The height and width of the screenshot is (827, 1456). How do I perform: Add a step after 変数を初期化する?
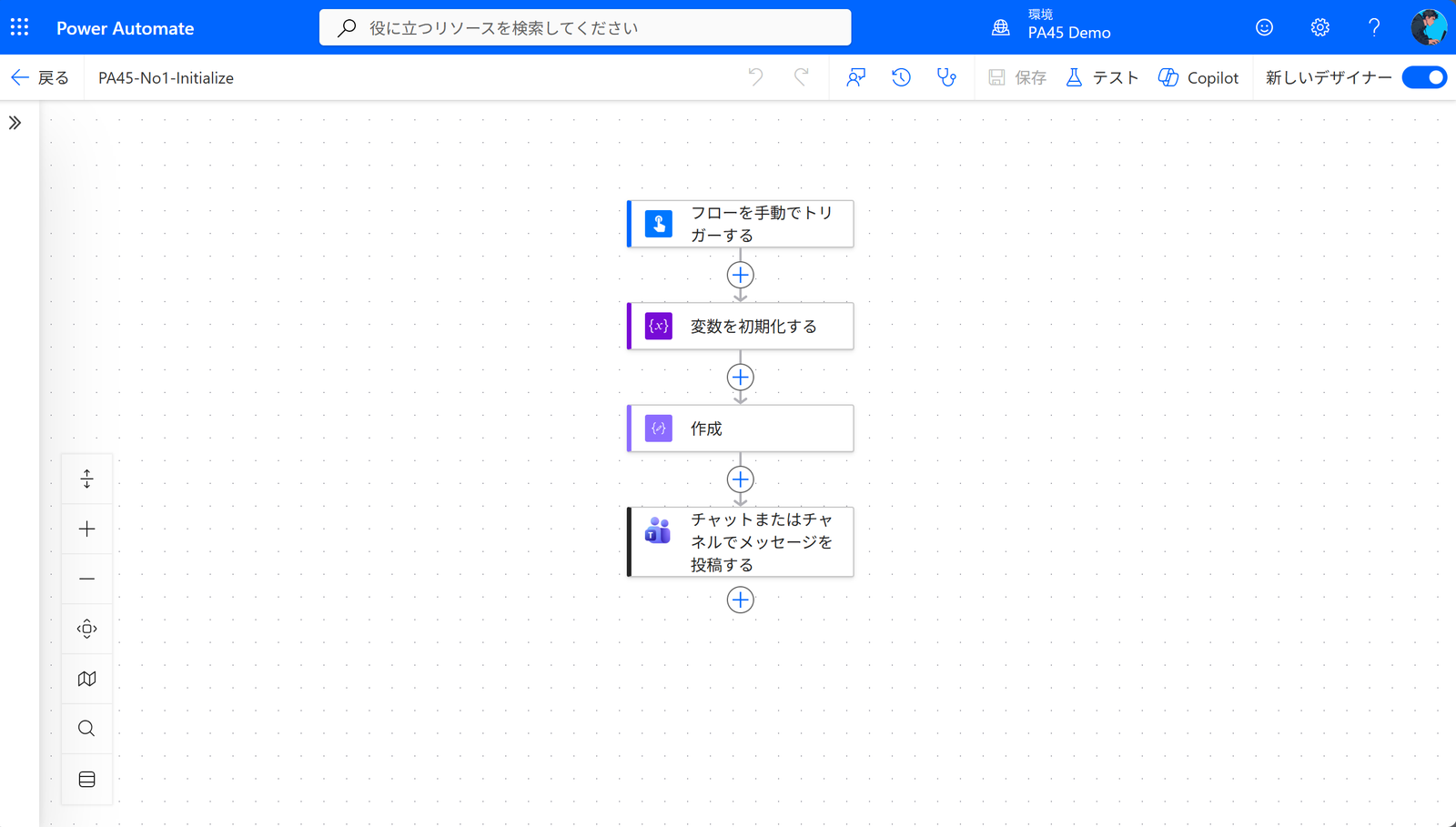click(x=741, y=377)
